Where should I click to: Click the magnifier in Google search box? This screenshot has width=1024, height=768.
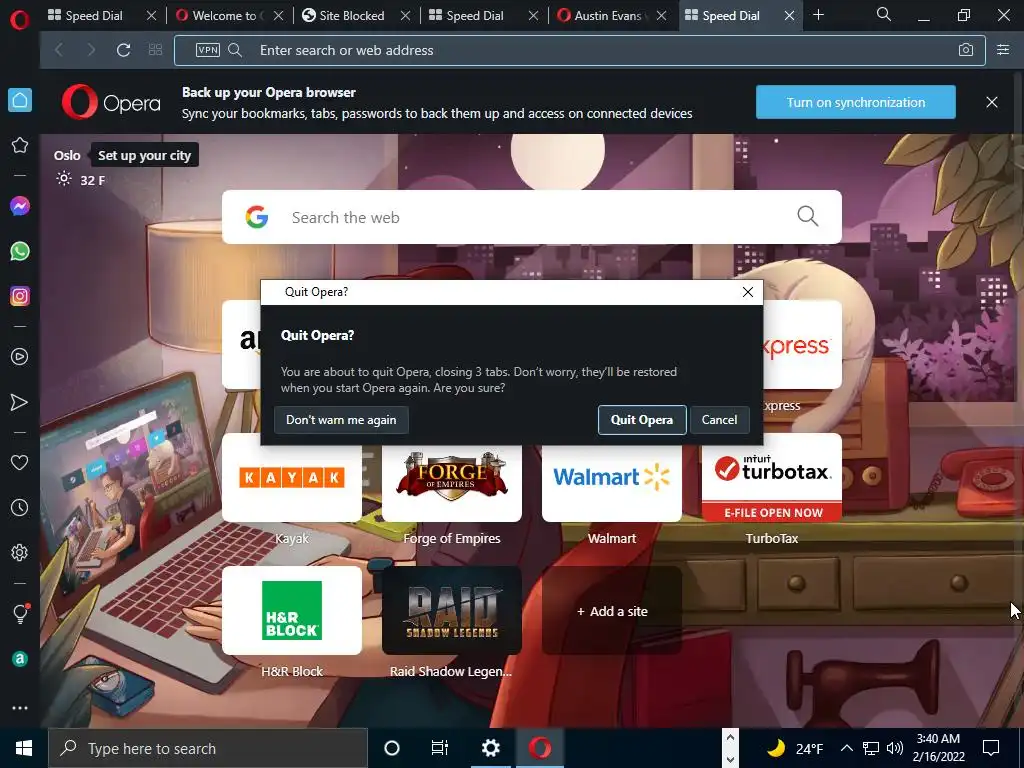click(x=808, y=216)
